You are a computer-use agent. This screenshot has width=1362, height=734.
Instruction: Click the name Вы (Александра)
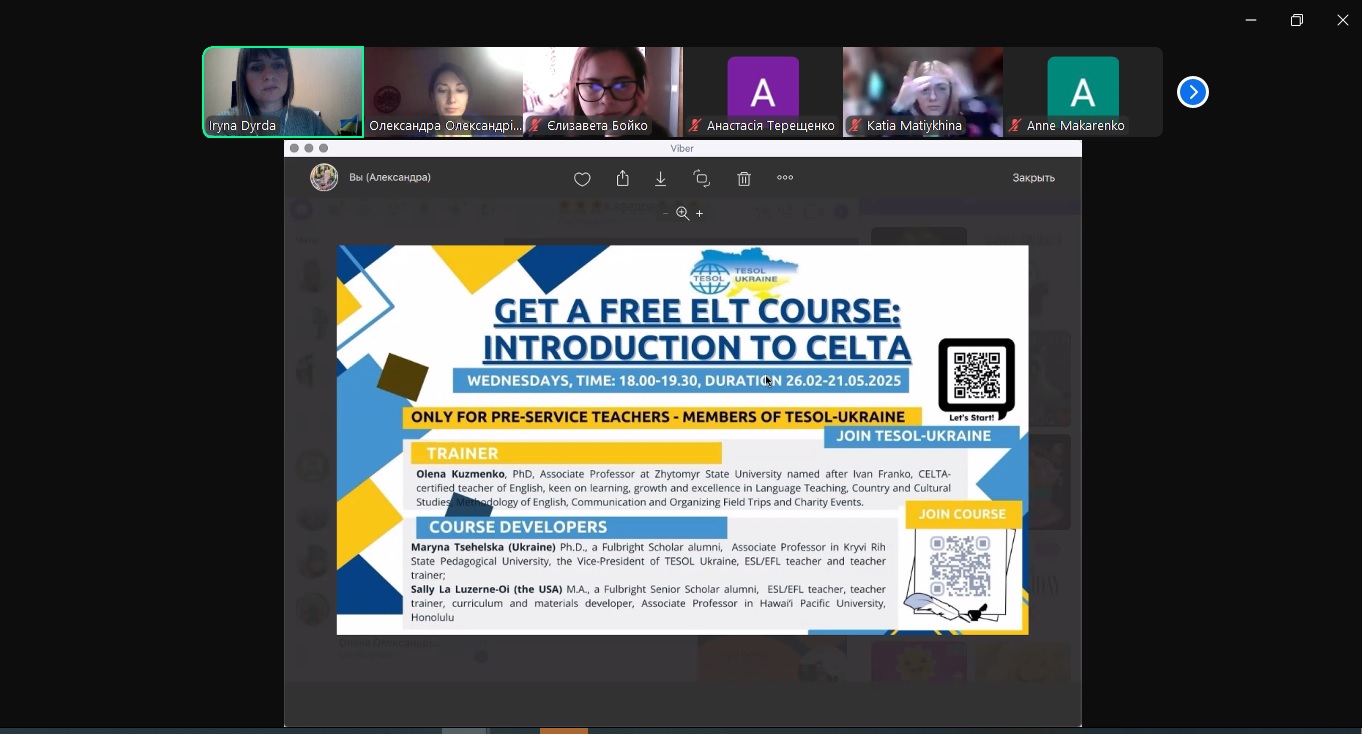(390, 177)
